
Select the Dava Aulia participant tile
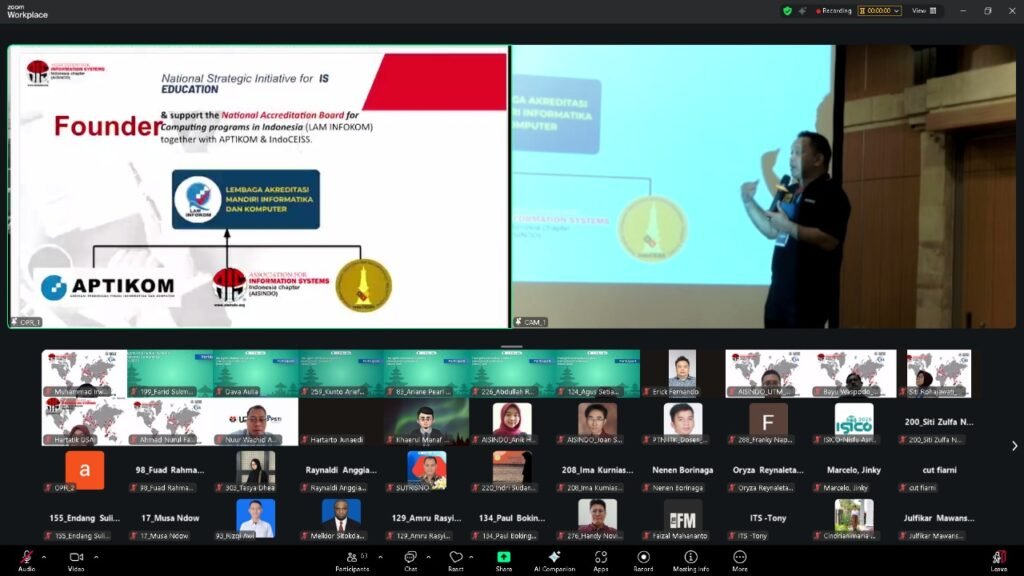tap(255, 374)
